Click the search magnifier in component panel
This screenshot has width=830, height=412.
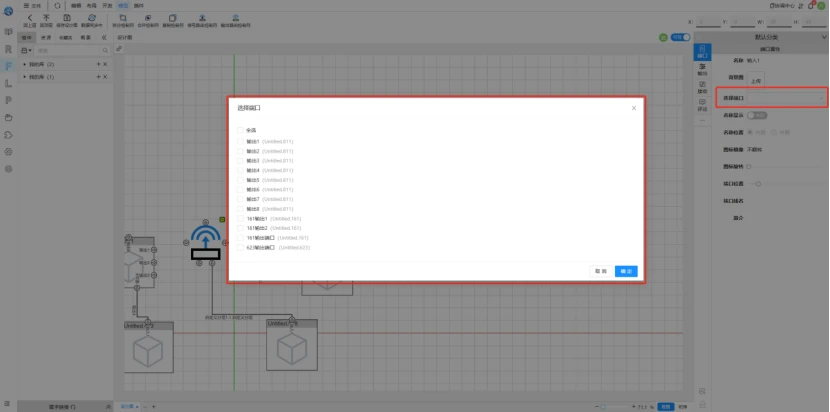pyautogui.click(x=105, y=50)
